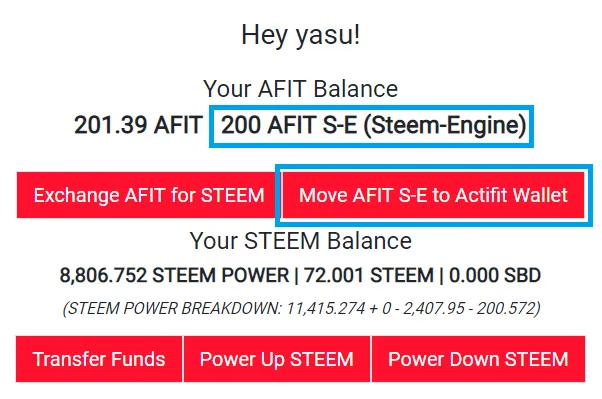Viewport: 602px width, 399px height.
Task: Move AFIT S-E to Actifit Wallet
Action: click(x=433, y=195)
